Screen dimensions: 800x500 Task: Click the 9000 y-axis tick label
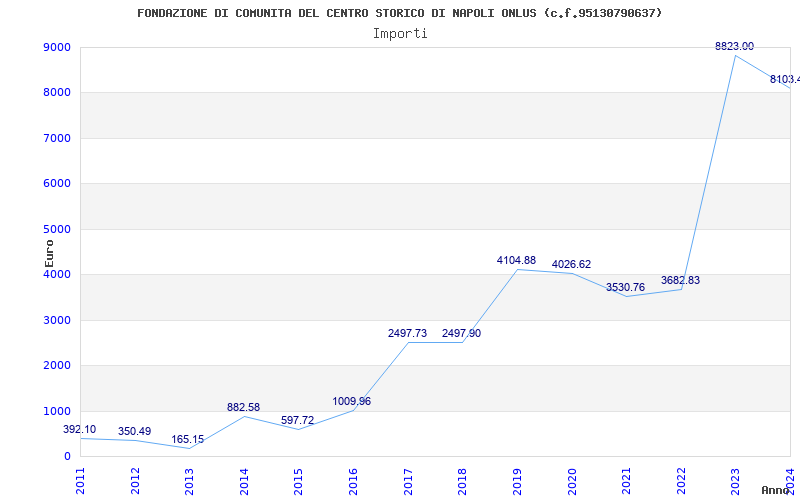click(57, 48)
